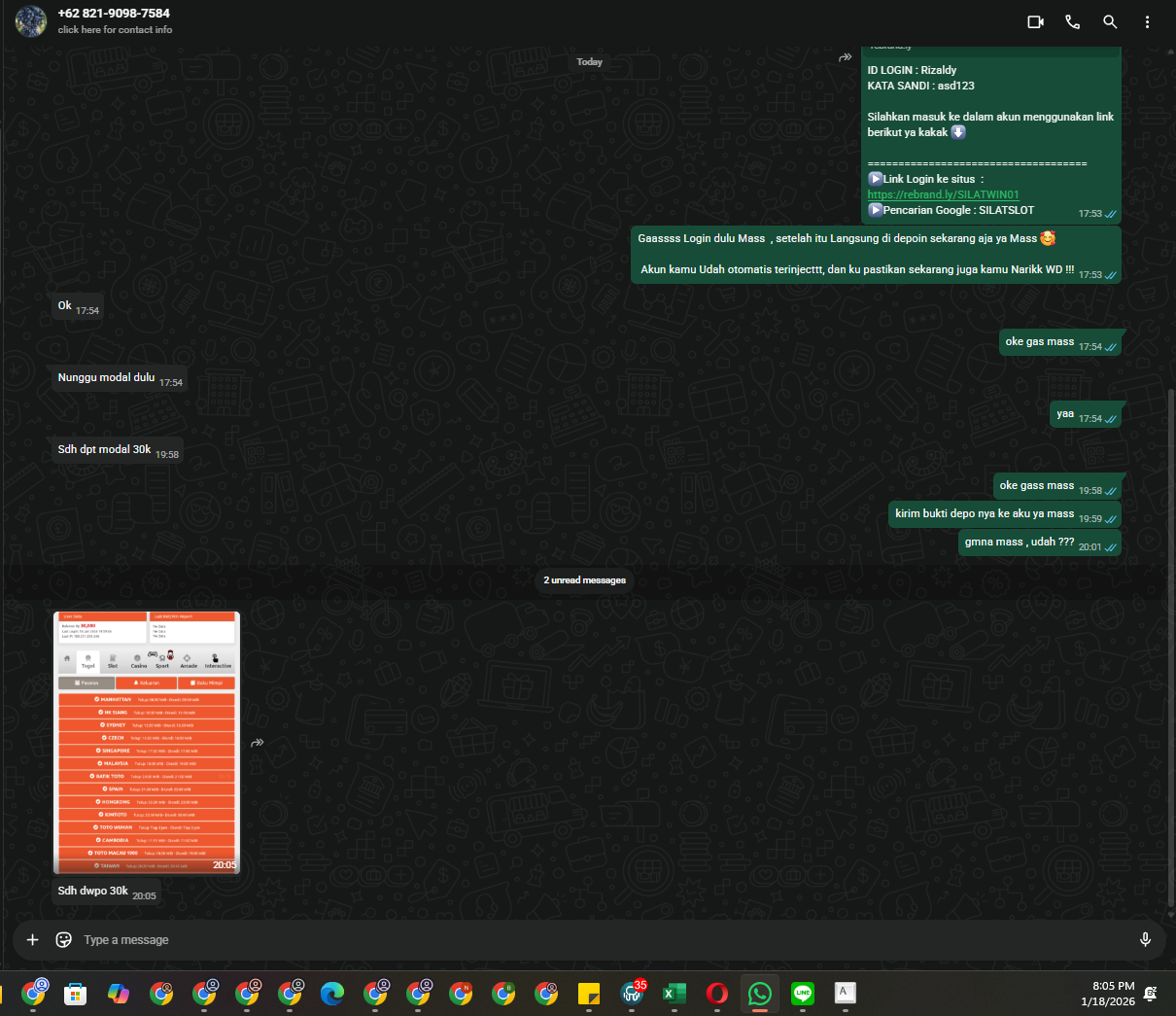The height and width of the screenshot is (1016, 1176).
Task: Open Copilot from the taskbar
Action: [119, 994]
